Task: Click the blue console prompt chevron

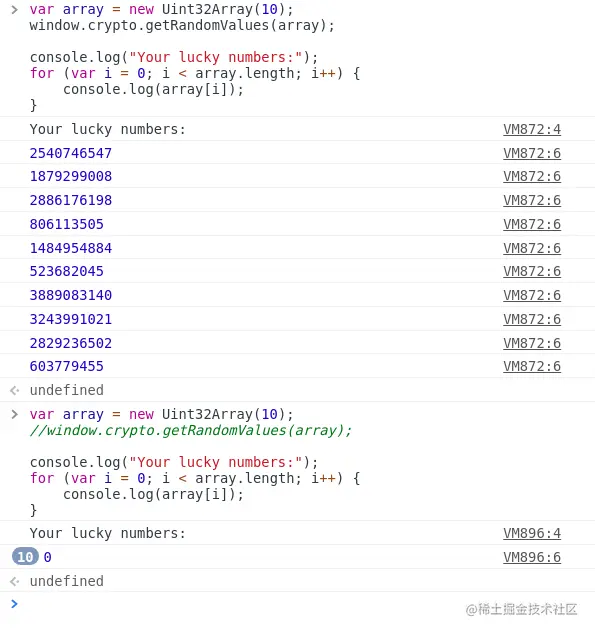Action: pos(15,604)
